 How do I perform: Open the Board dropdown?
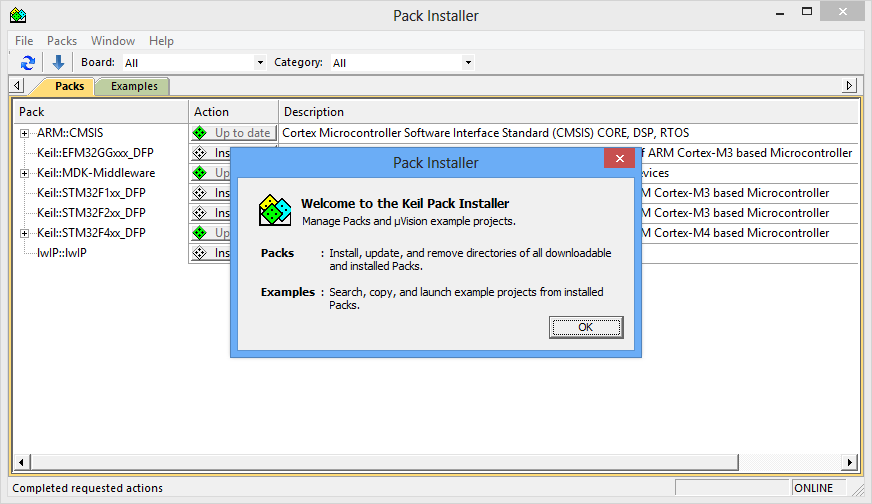[260, 62]
